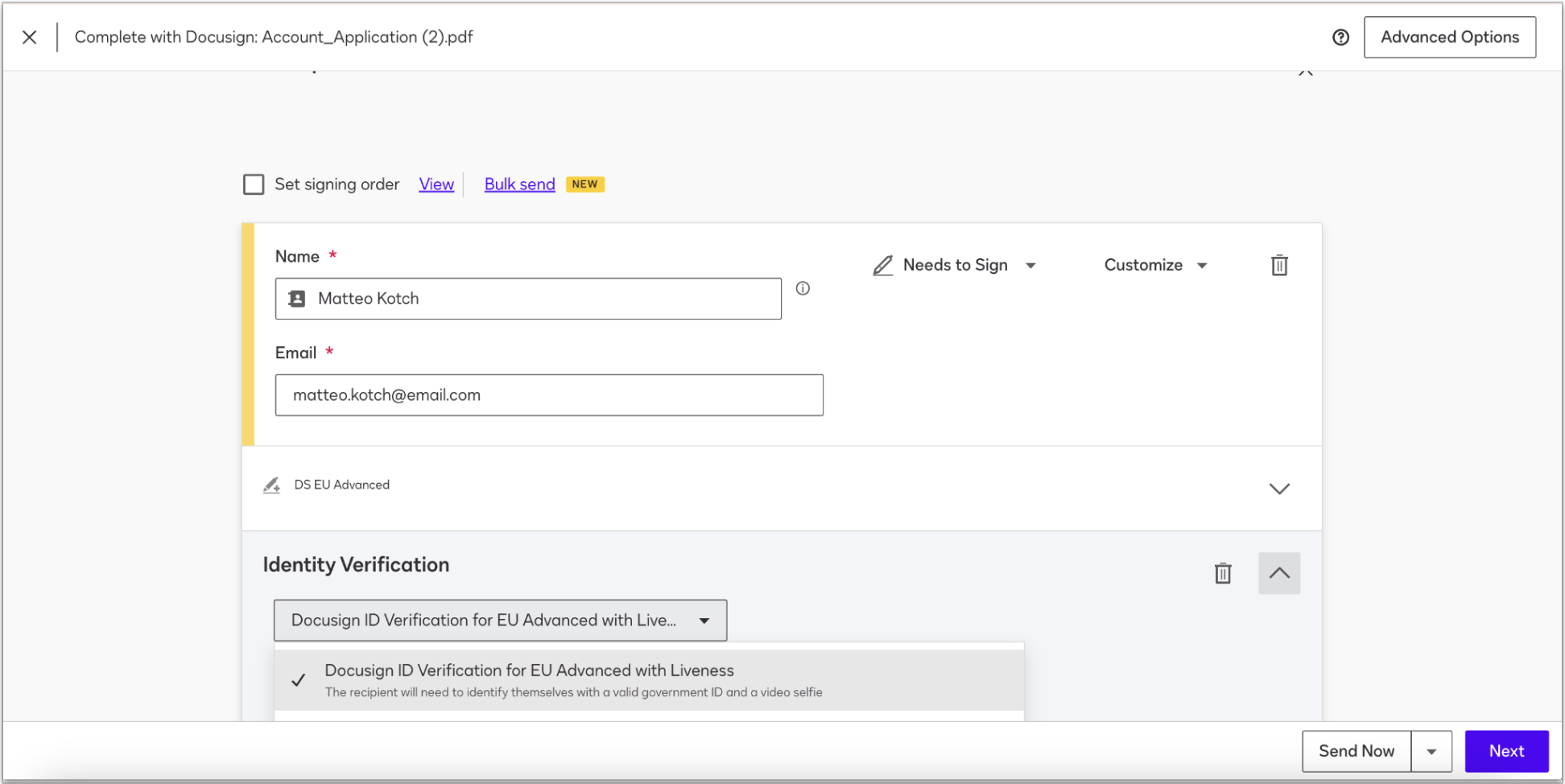This screenshot has height=784, width=1565.
Task: Select the DS EU Advanced label
Action: click(x=342, y=485)
